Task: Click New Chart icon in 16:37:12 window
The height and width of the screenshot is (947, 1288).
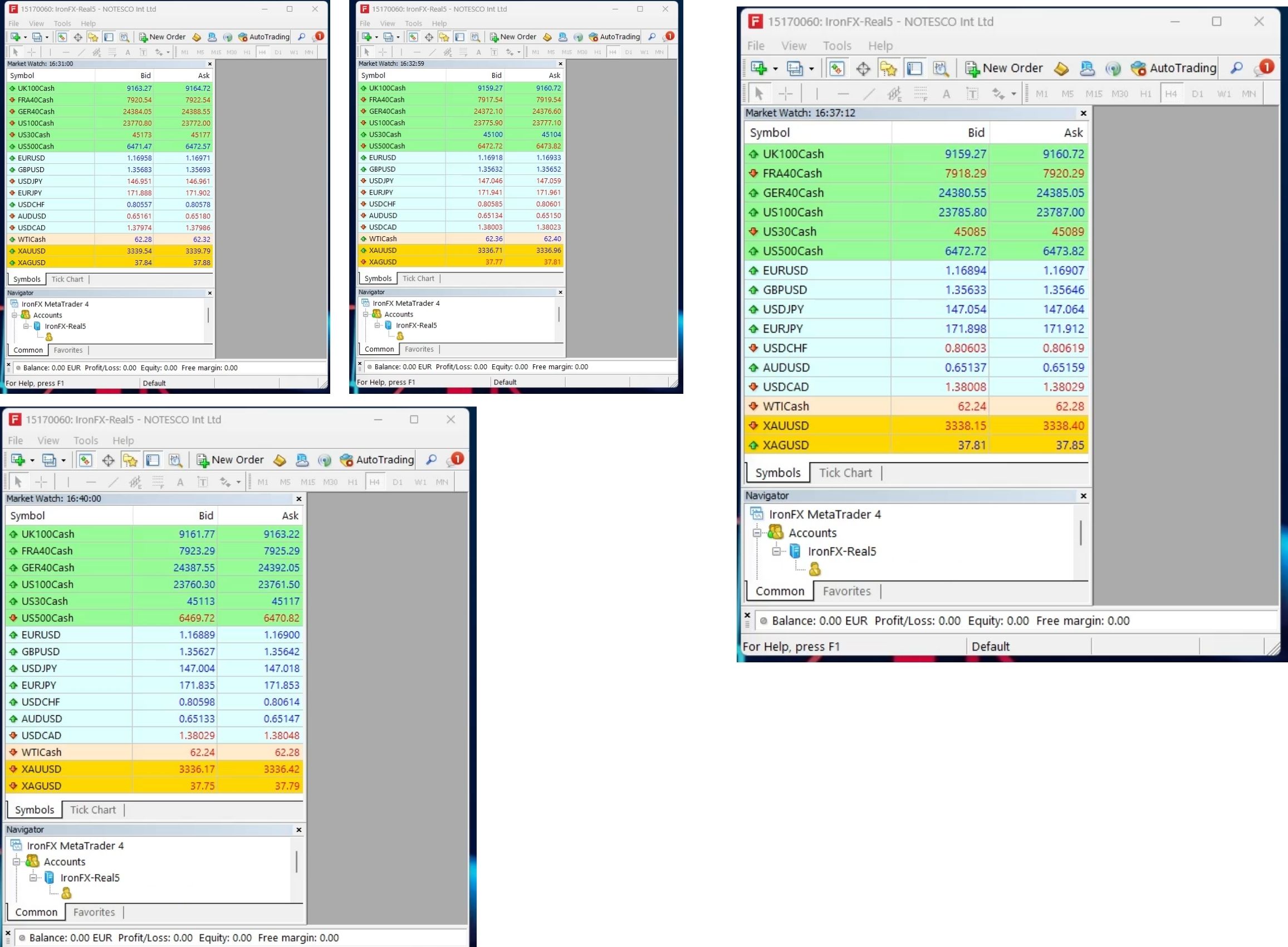Action: tap(758, 68)
